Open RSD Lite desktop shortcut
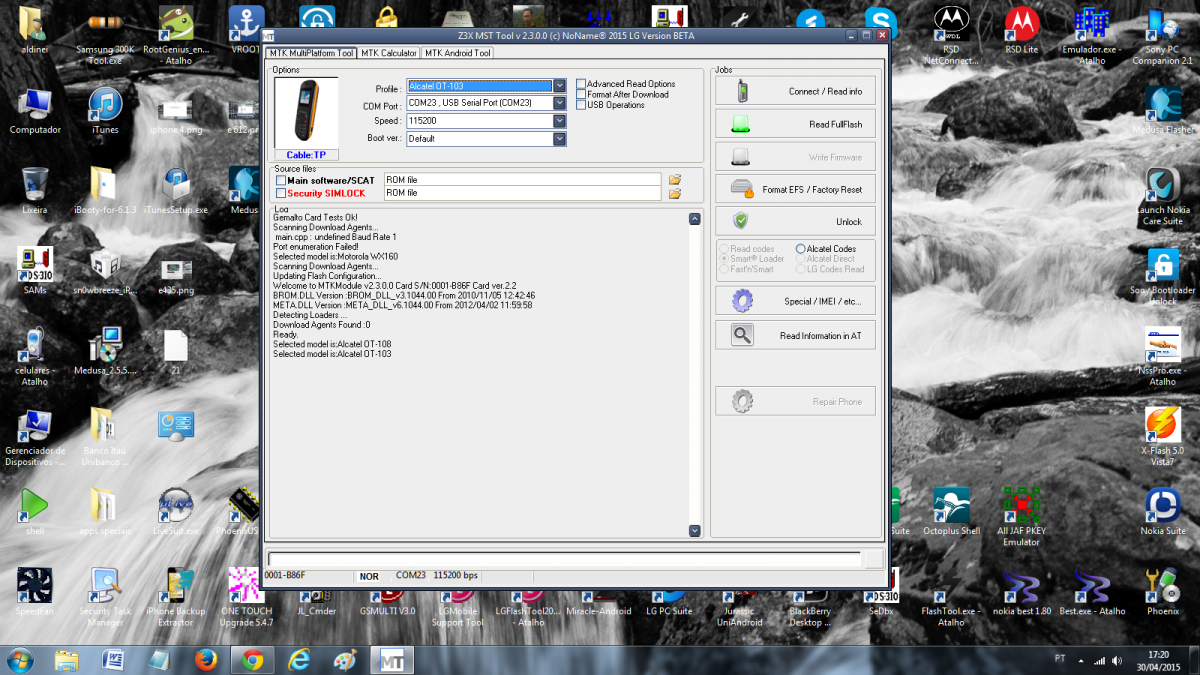The image size is (1200, 675). (1021, 31)
